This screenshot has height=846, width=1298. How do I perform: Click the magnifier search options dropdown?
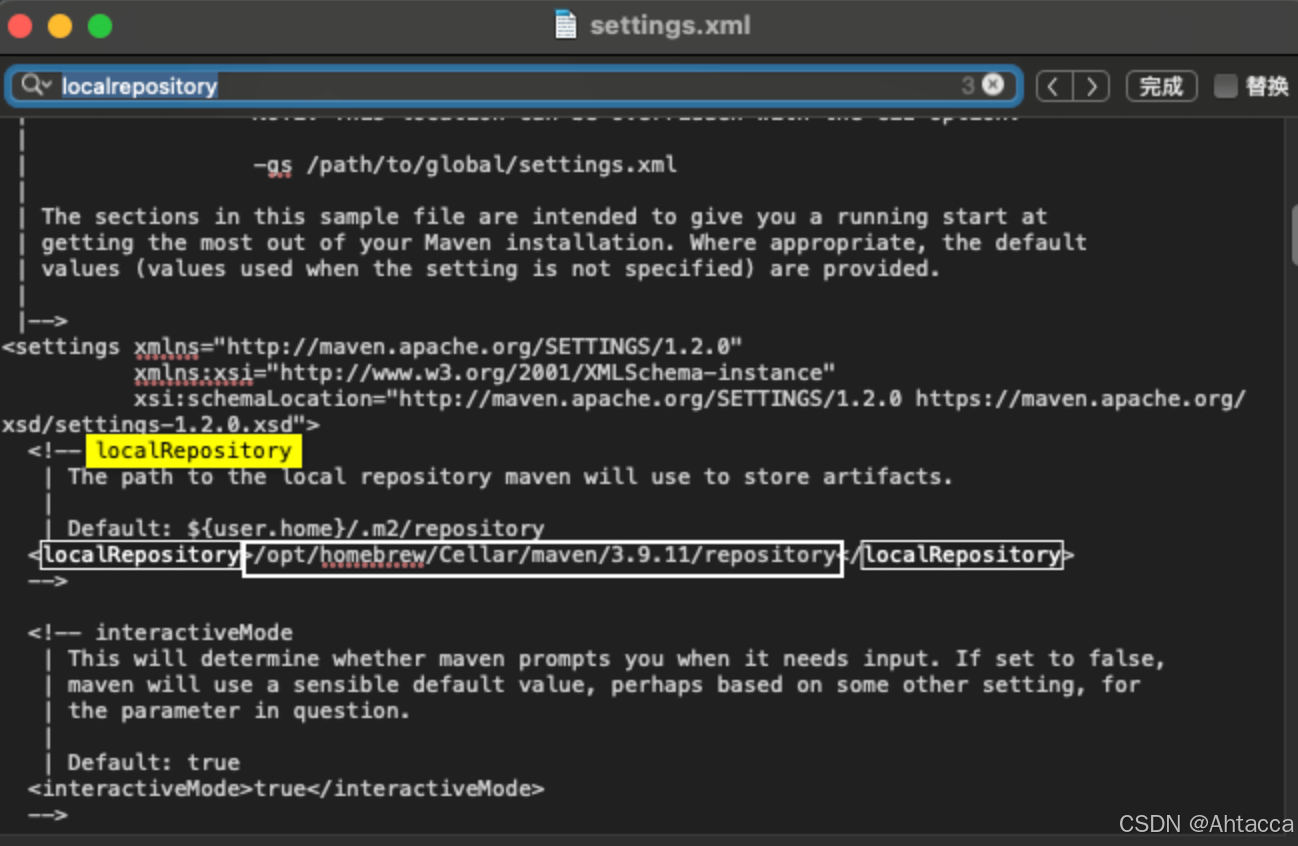36,86
